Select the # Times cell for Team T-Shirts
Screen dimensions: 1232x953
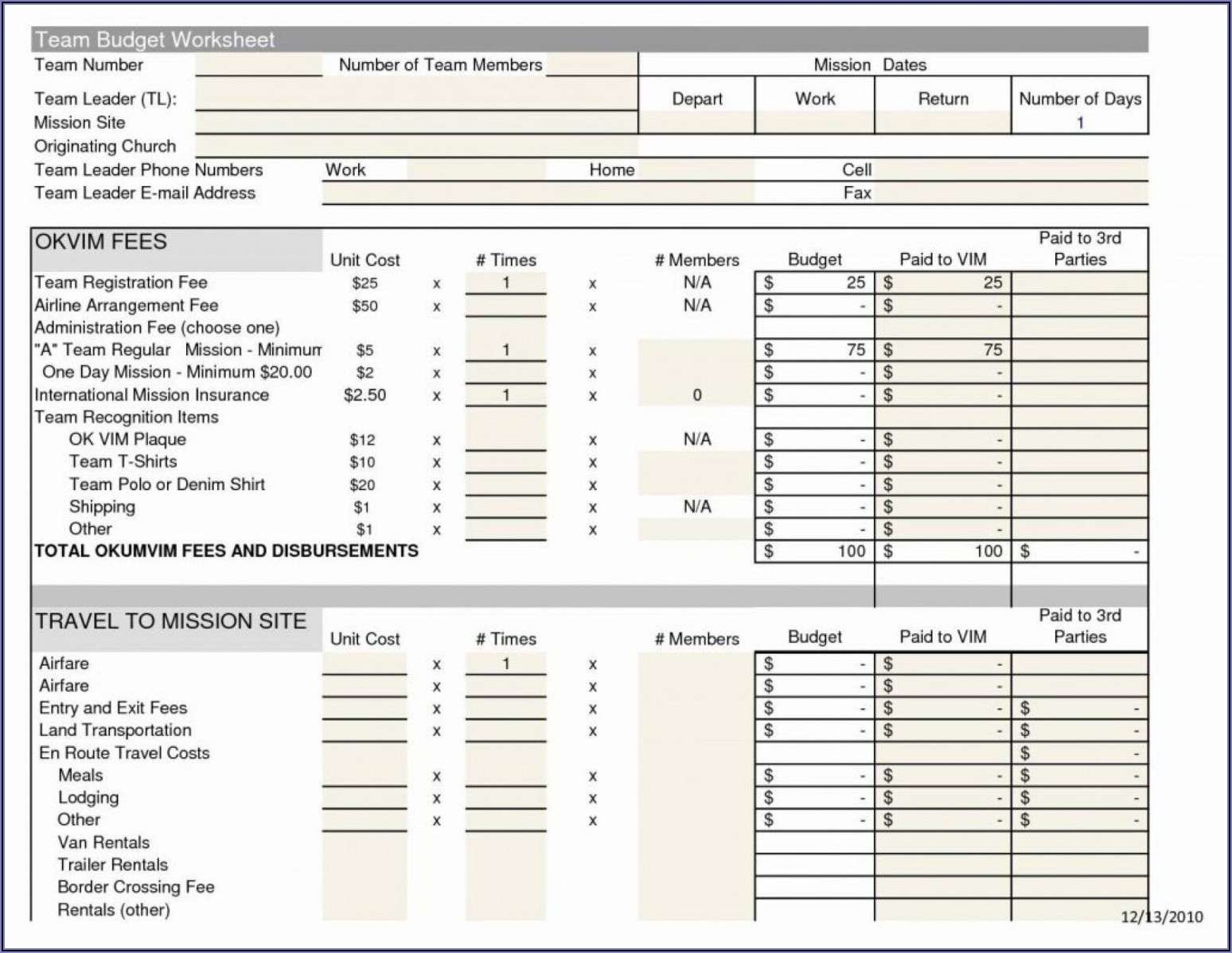tap(505, 461)
